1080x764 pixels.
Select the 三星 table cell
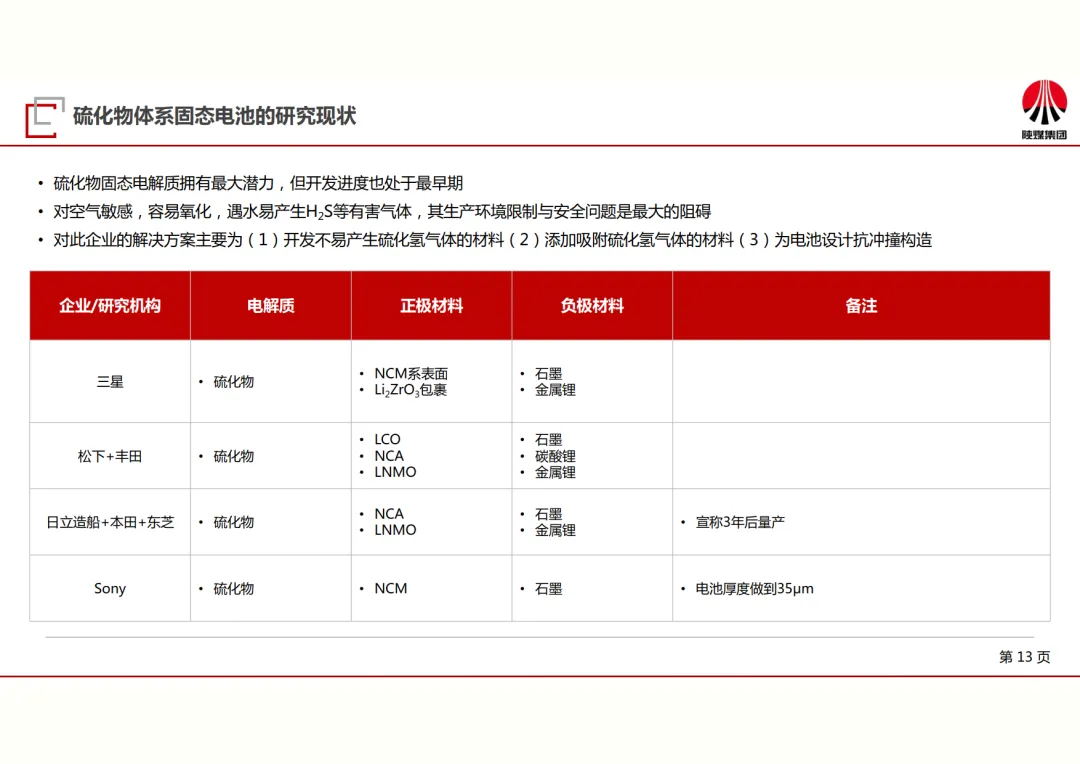(x=110, y=382)
